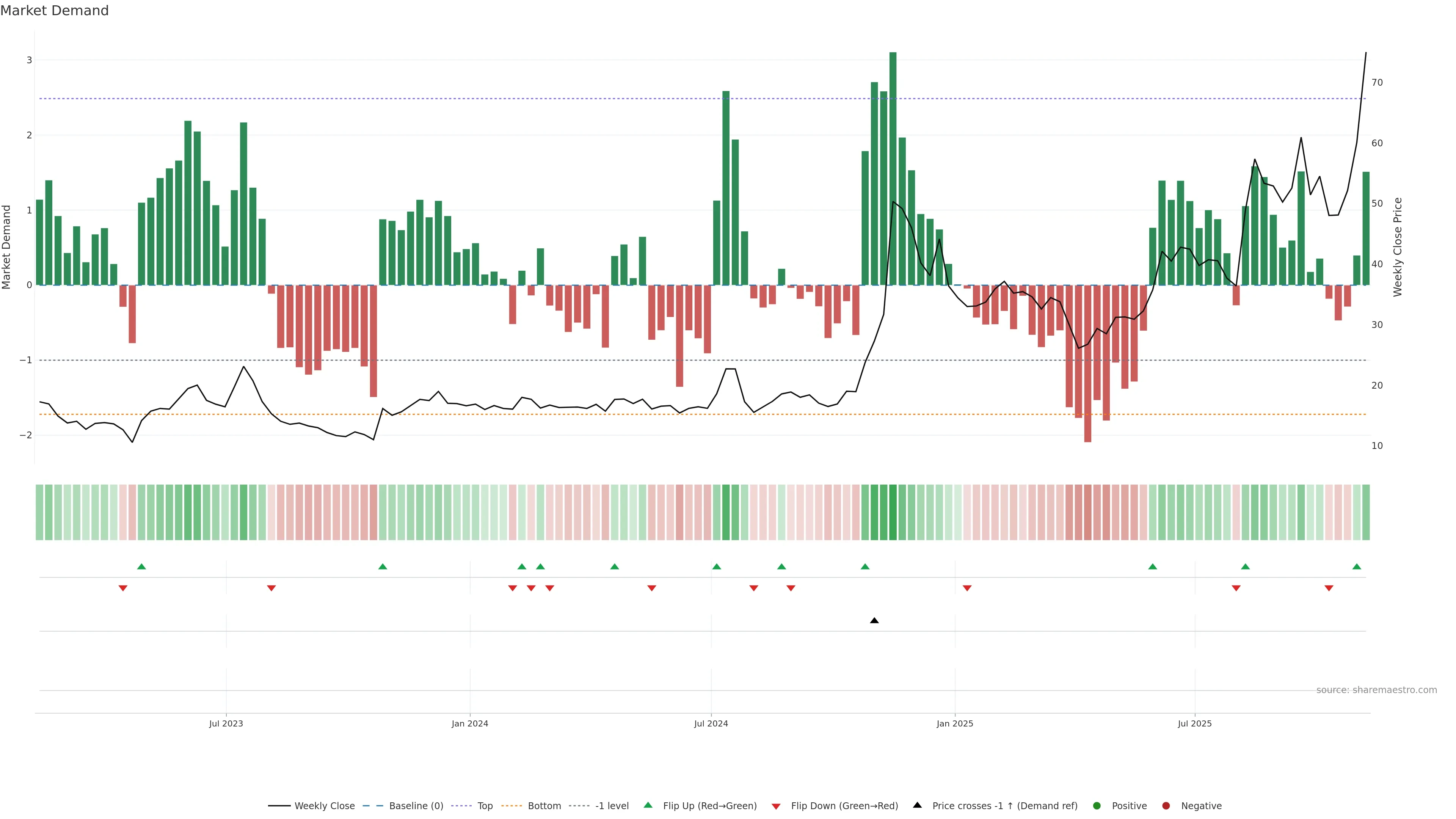Click green Flip Up triangle legend icon
Screen dimensions: 1456x819
pos(648,805)
